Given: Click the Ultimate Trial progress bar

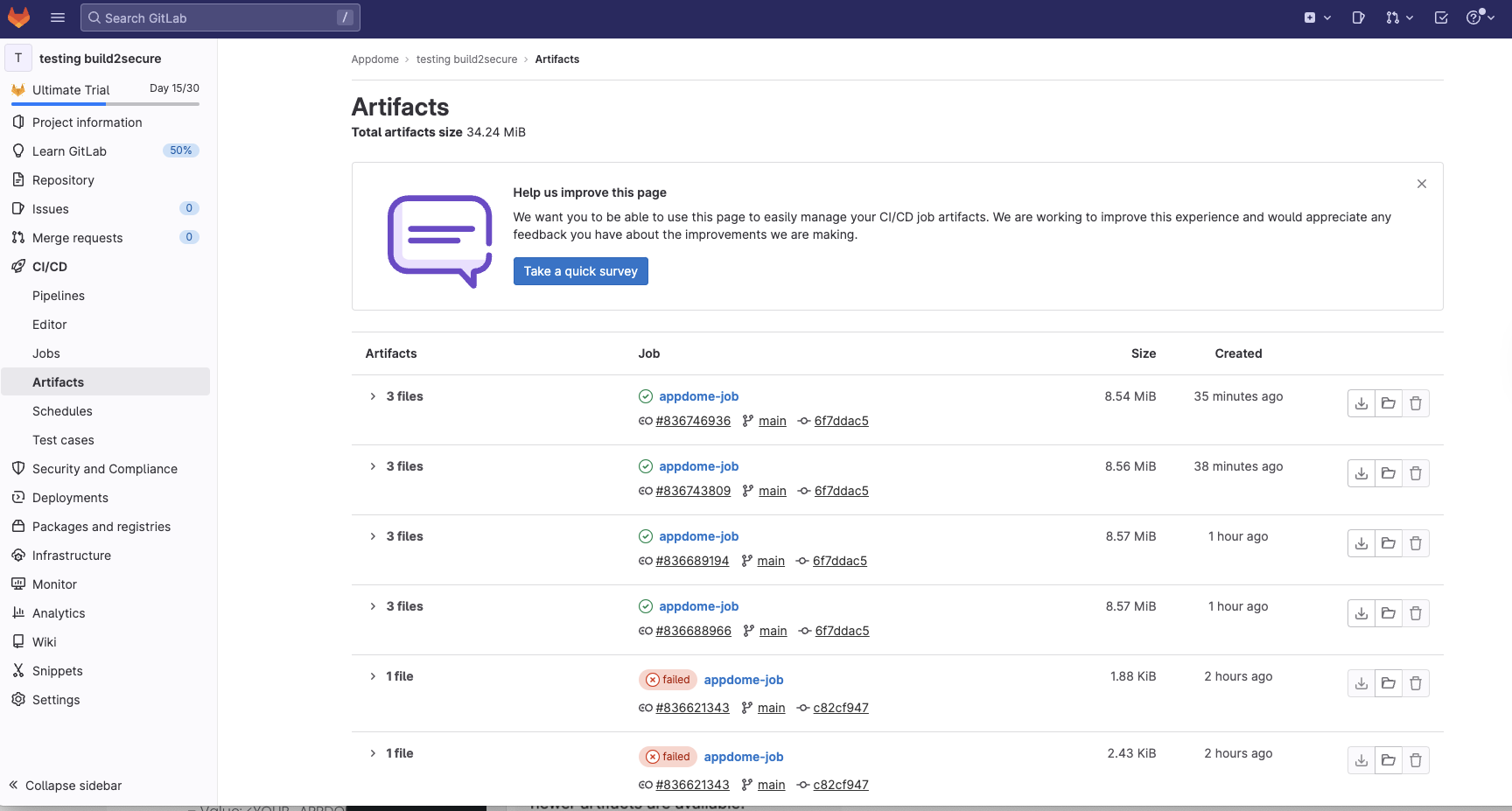Looking at the screenshot, I should 104,102.
